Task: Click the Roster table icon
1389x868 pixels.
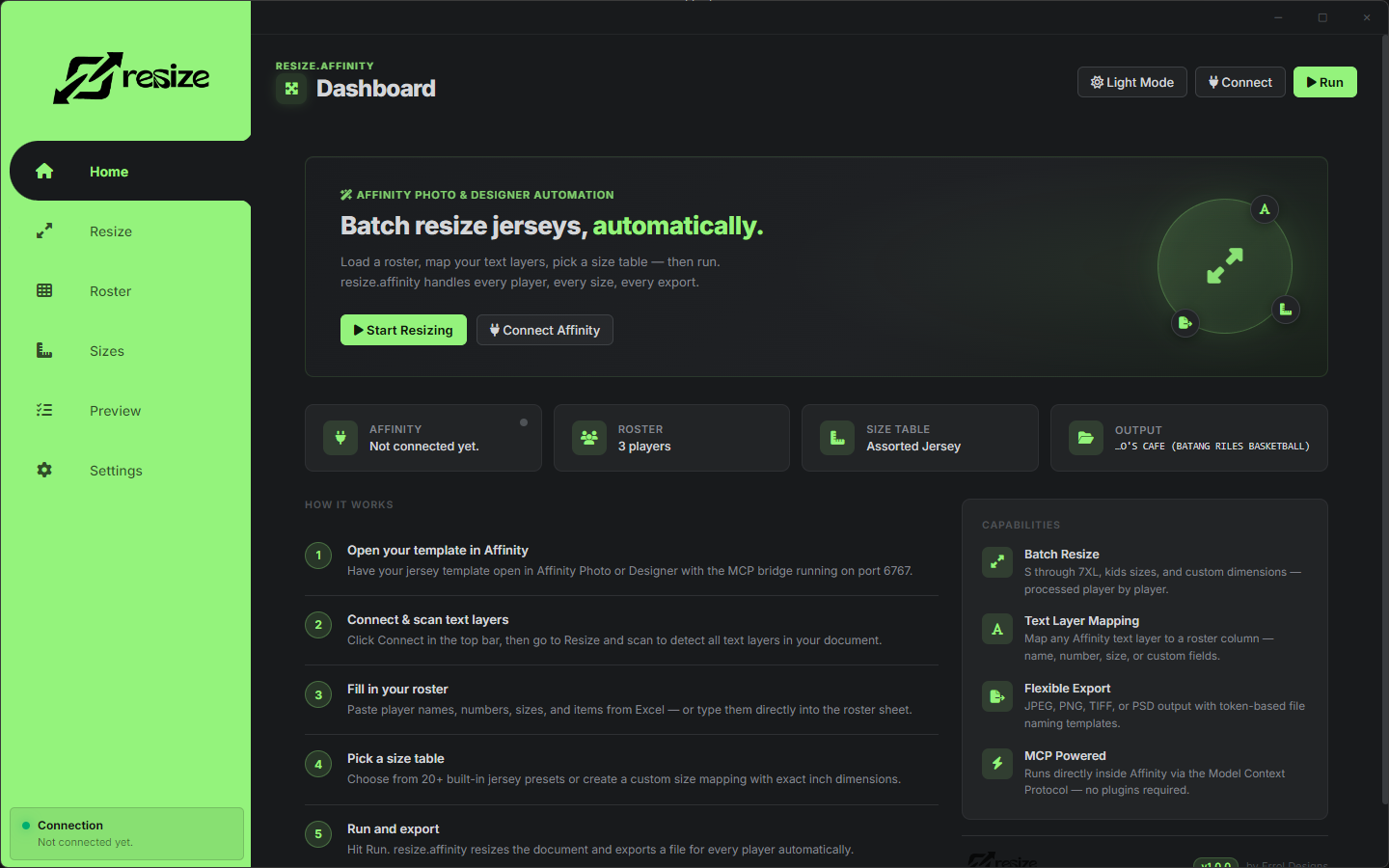Action: tap(44, 291)
